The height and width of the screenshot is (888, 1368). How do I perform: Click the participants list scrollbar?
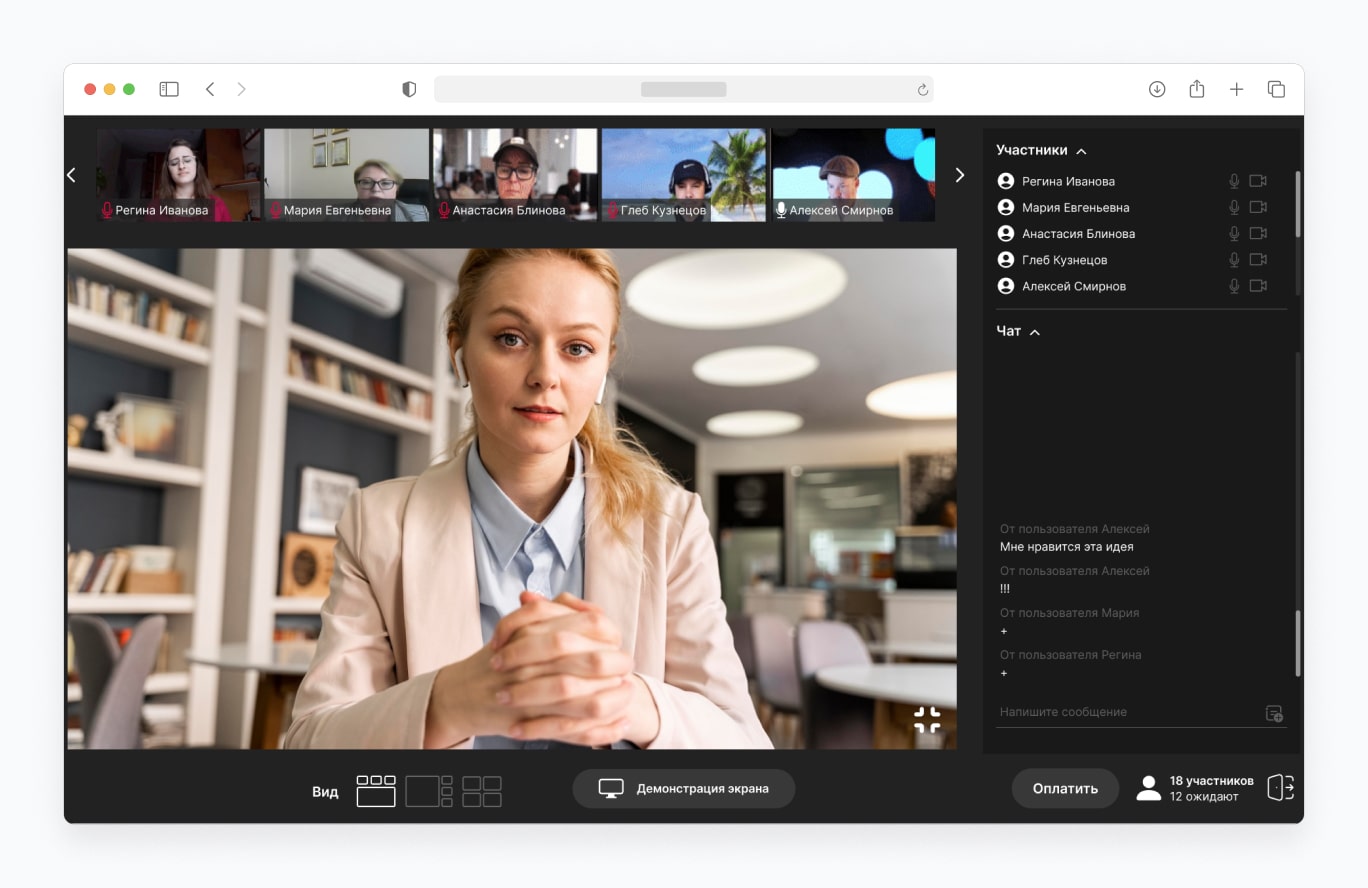[1298, 204]
